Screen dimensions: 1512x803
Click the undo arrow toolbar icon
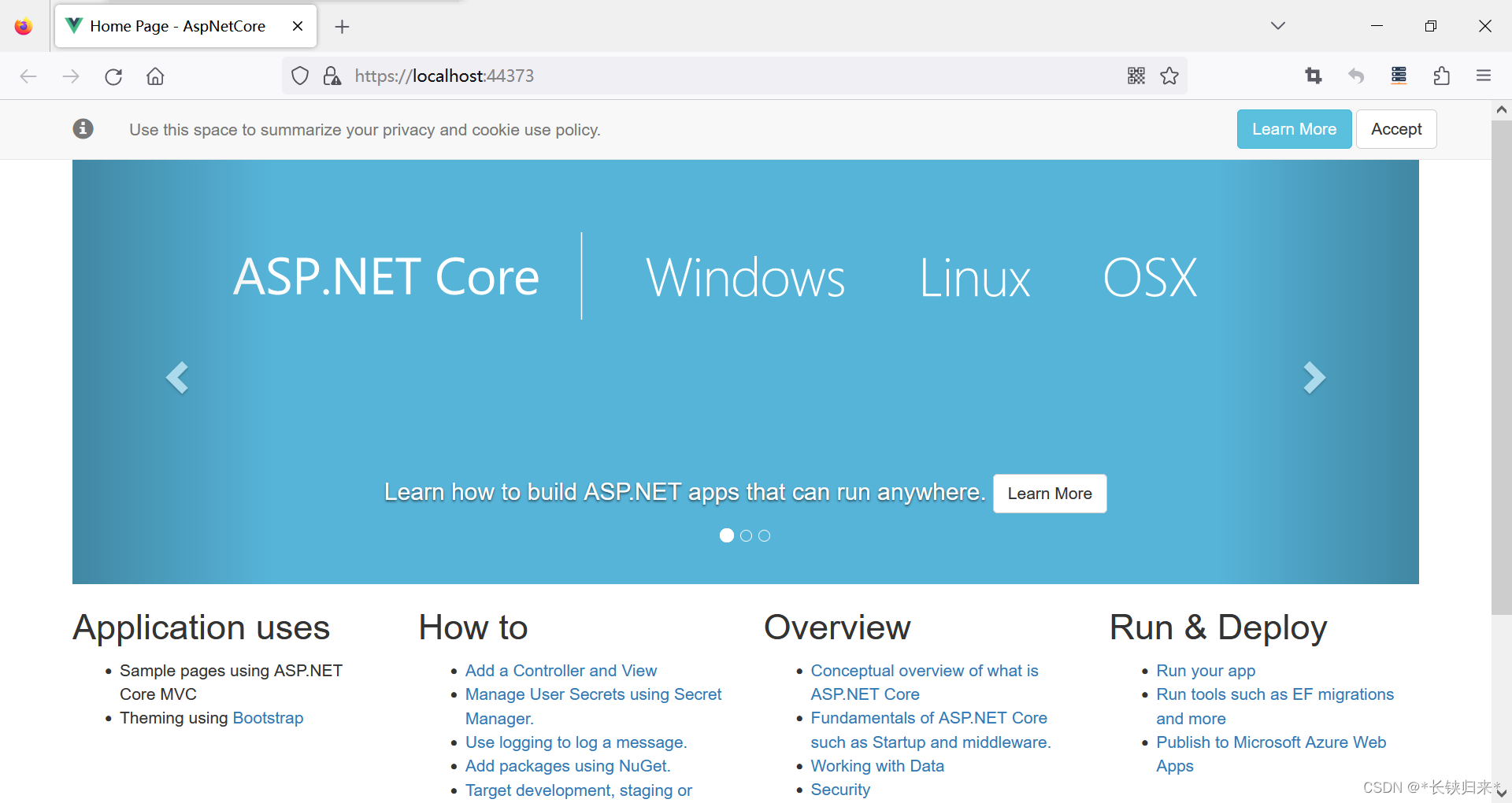coord(1356,76)
